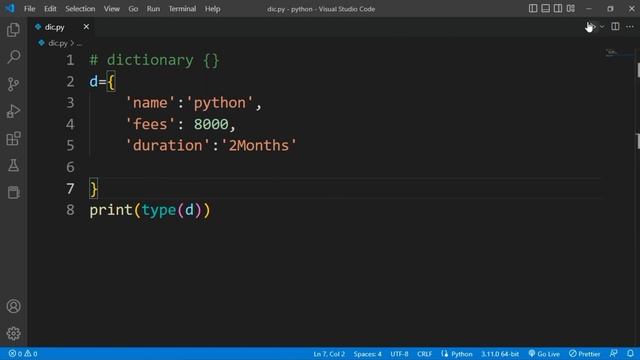Screen dimensions: 640x360
Task: Click the closing brace on line 7
Action: [93, 189]
